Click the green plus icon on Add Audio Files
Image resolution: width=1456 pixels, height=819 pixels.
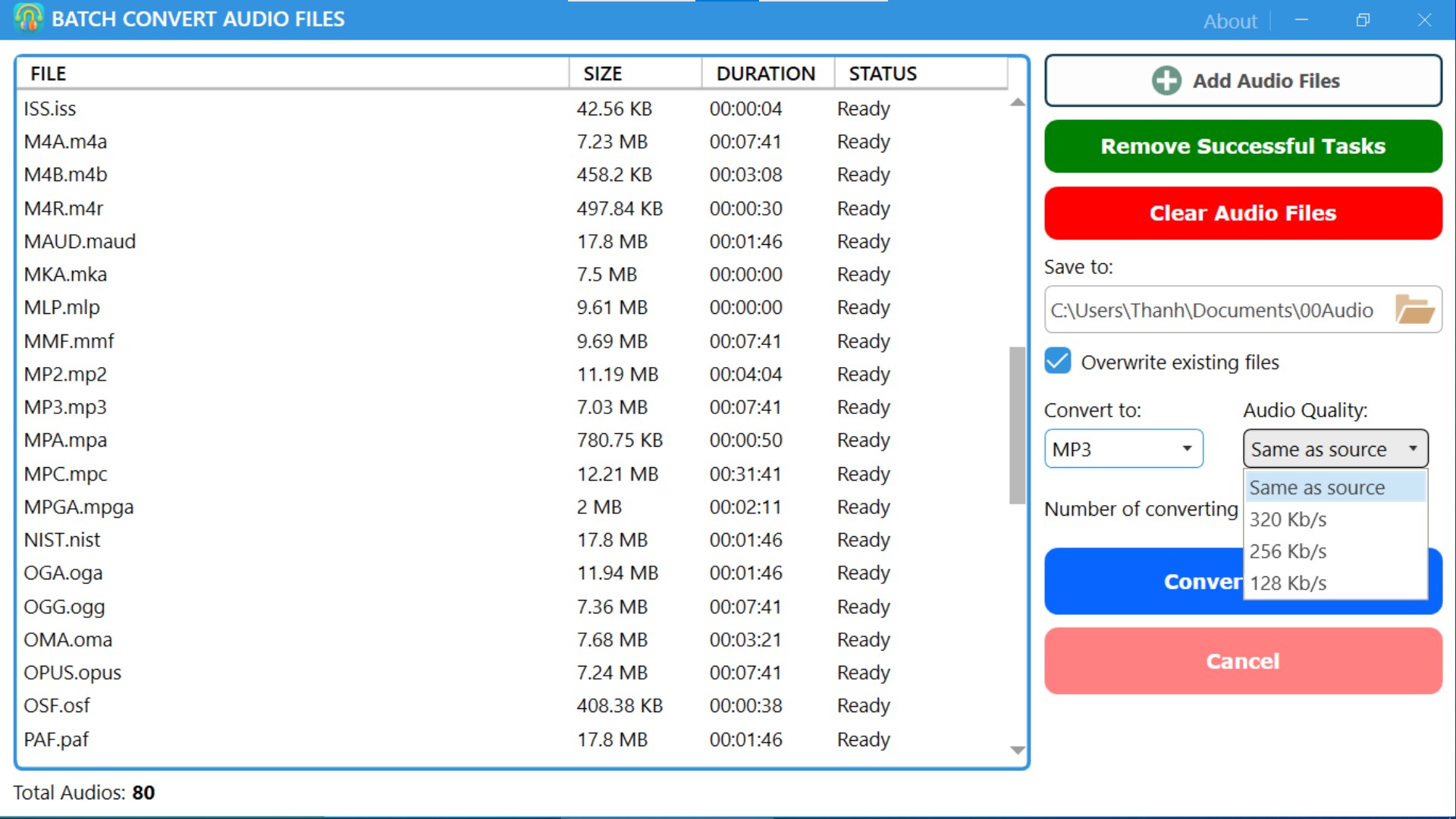click(1166, 80)
